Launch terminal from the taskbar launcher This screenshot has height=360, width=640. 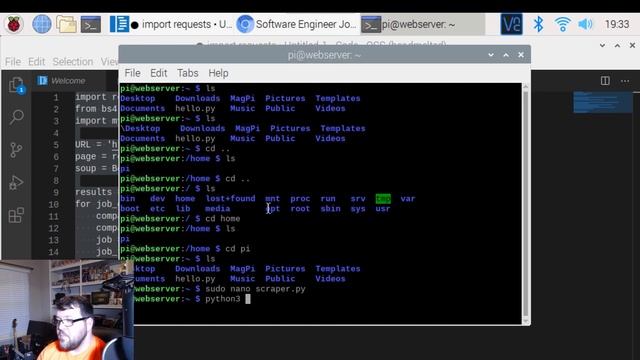(x=91, y=24)
